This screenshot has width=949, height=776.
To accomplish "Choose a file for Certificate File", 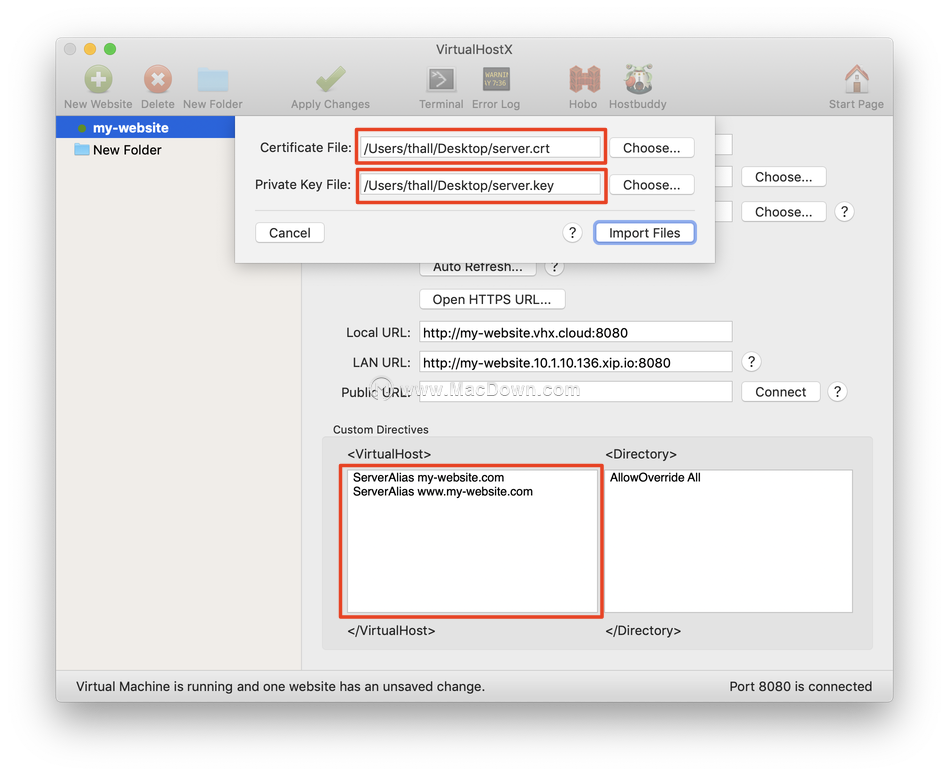I will coord(651,148).
